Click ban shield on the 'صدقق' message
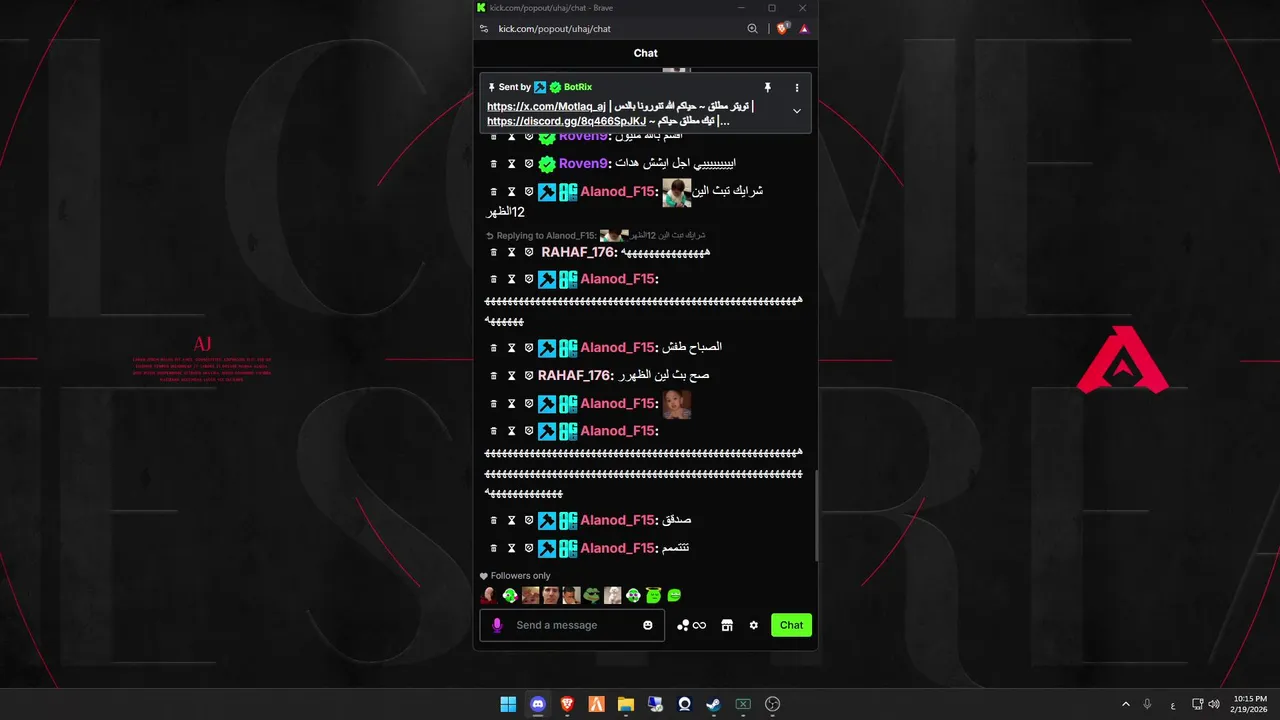Image resolution: width=1280 pixels, height=720 pixels. click(529, 520)
